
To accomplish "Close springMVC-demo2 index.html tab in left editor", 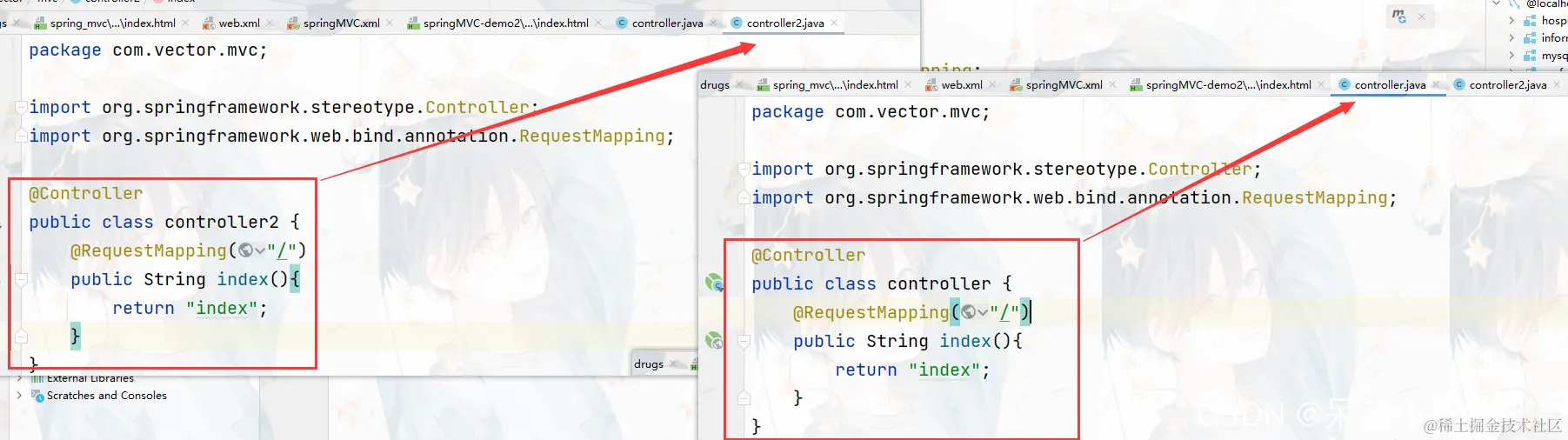I will pyautogui.click(x=598, y=23).
